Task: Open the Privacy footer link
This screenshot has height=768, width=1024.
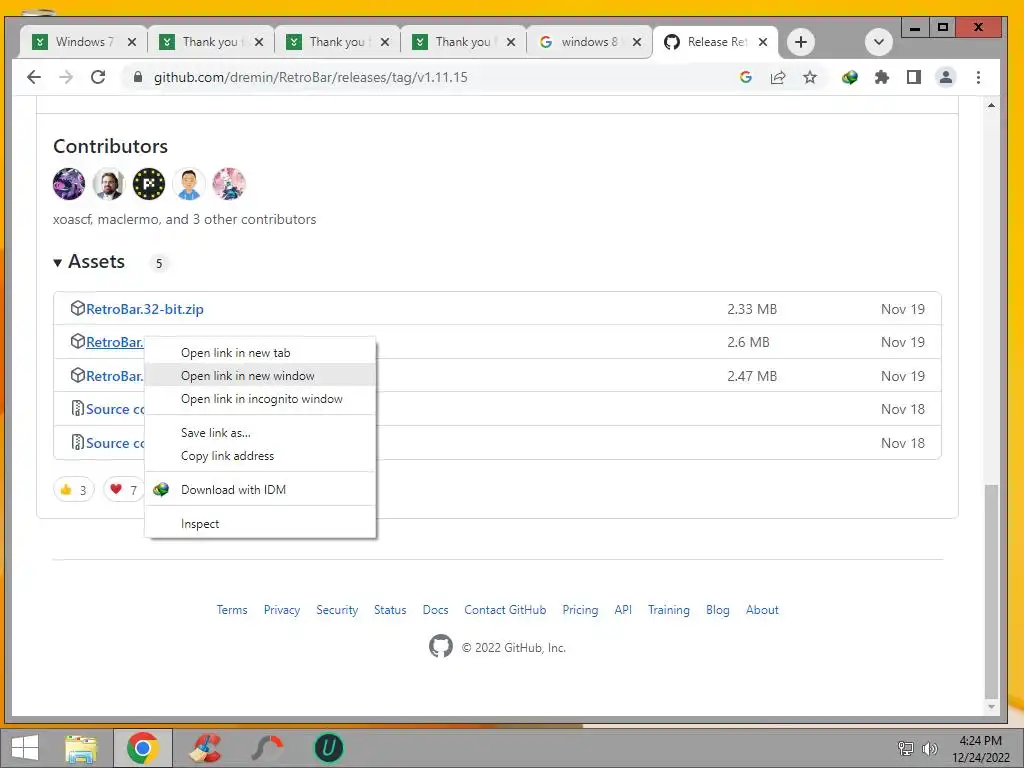Action: click(281, 610)
